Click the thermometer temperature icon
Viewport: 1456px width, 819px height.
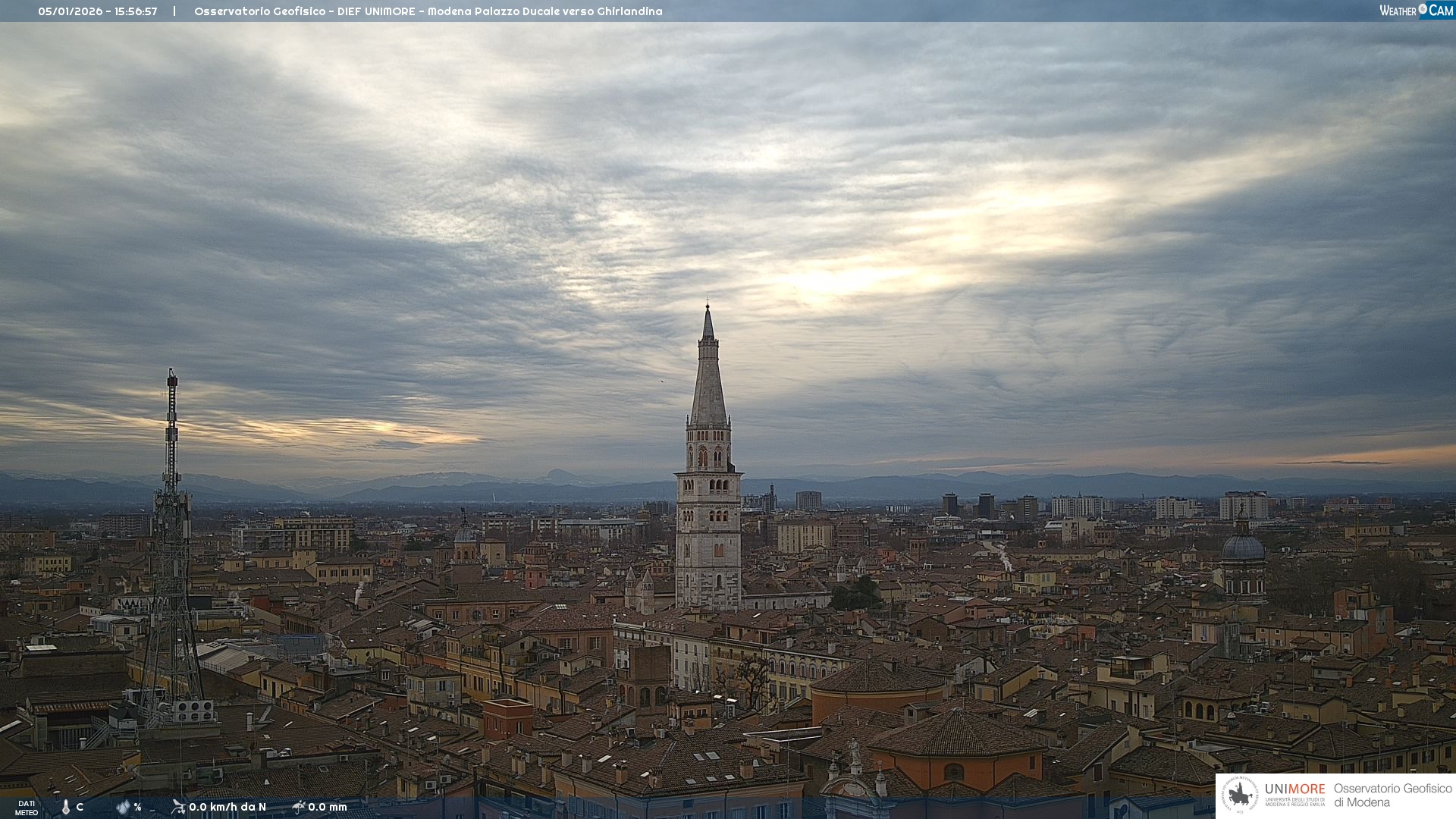coord(66,807)
